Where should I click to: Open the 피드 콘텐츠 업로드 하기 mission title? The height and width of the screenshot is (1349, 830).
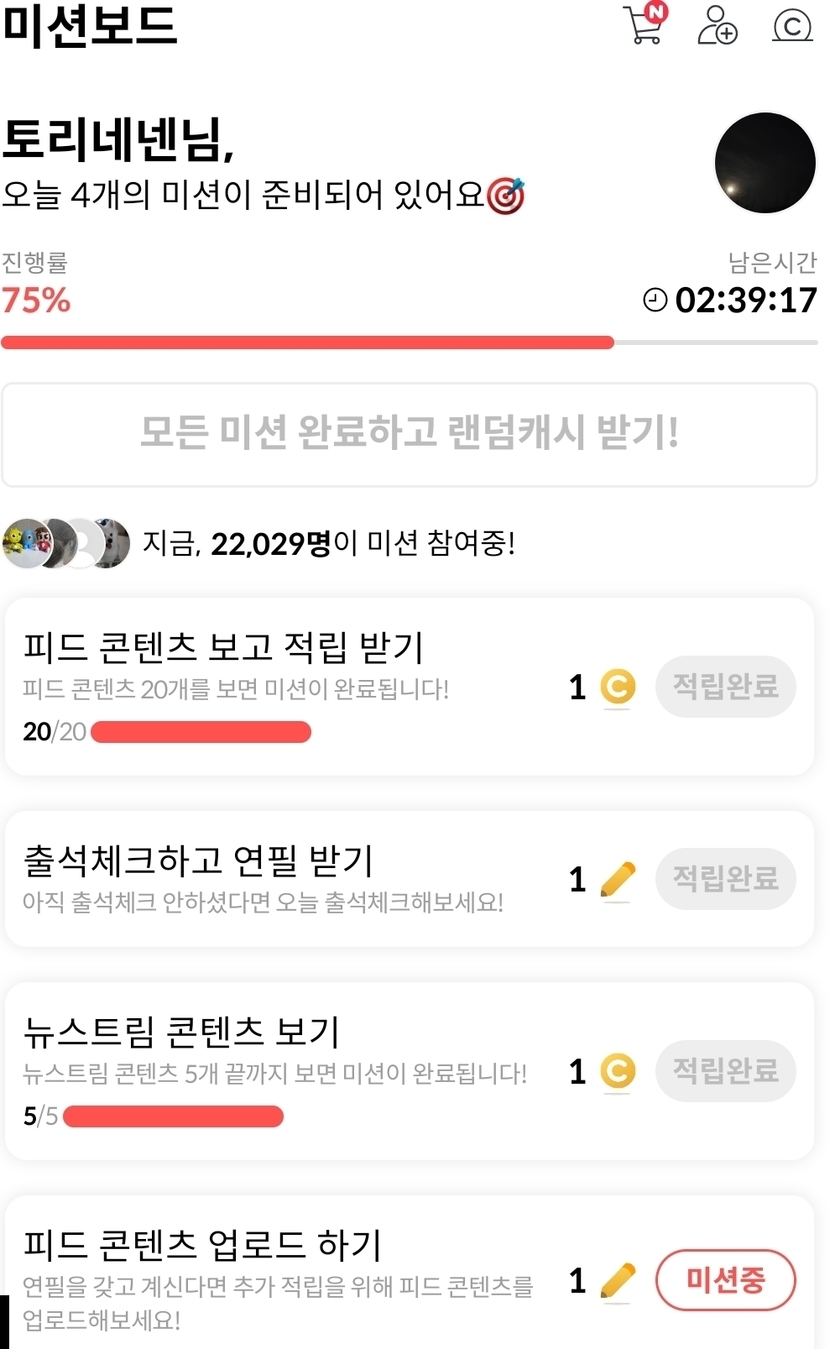[x=202, y=1245]
